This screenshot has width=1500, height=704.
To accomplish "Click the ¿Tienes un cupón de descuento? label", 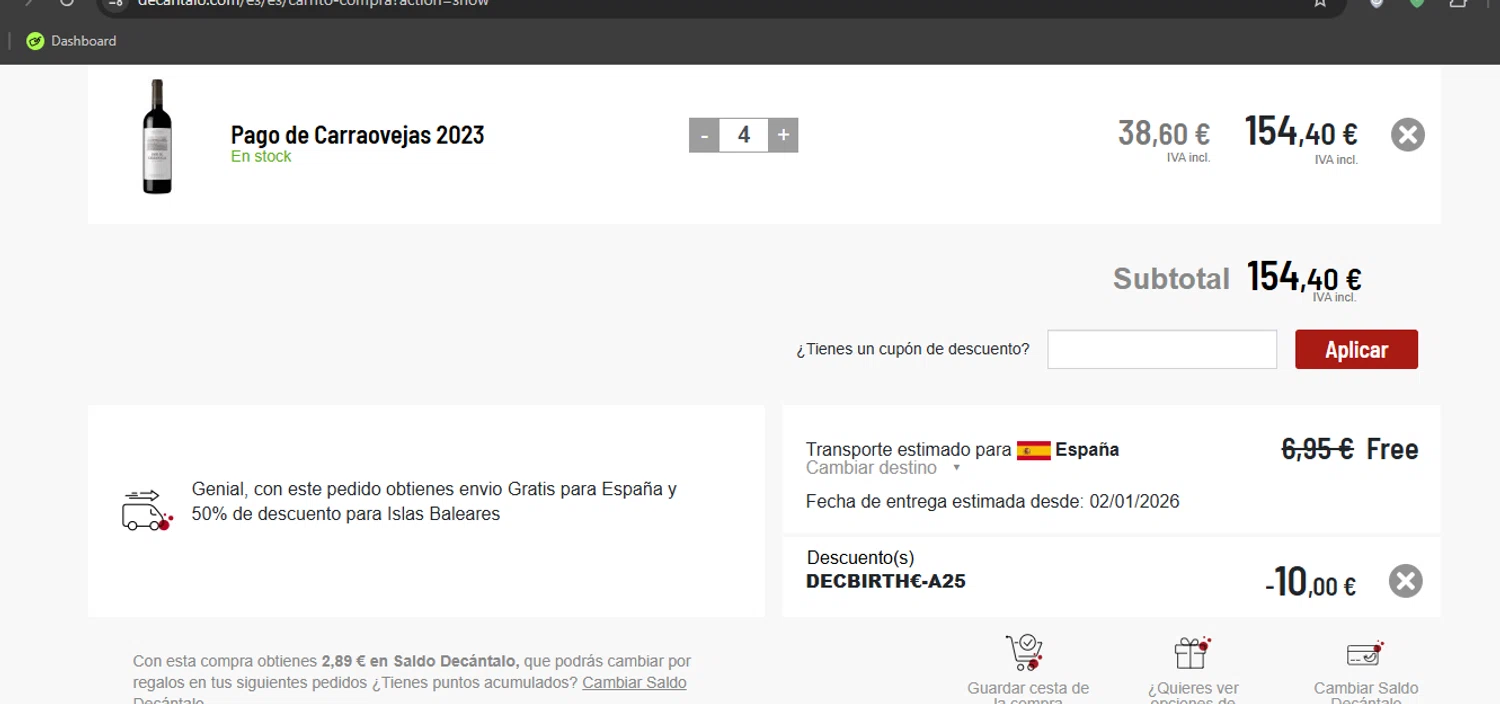I will [x=913, y=349].
